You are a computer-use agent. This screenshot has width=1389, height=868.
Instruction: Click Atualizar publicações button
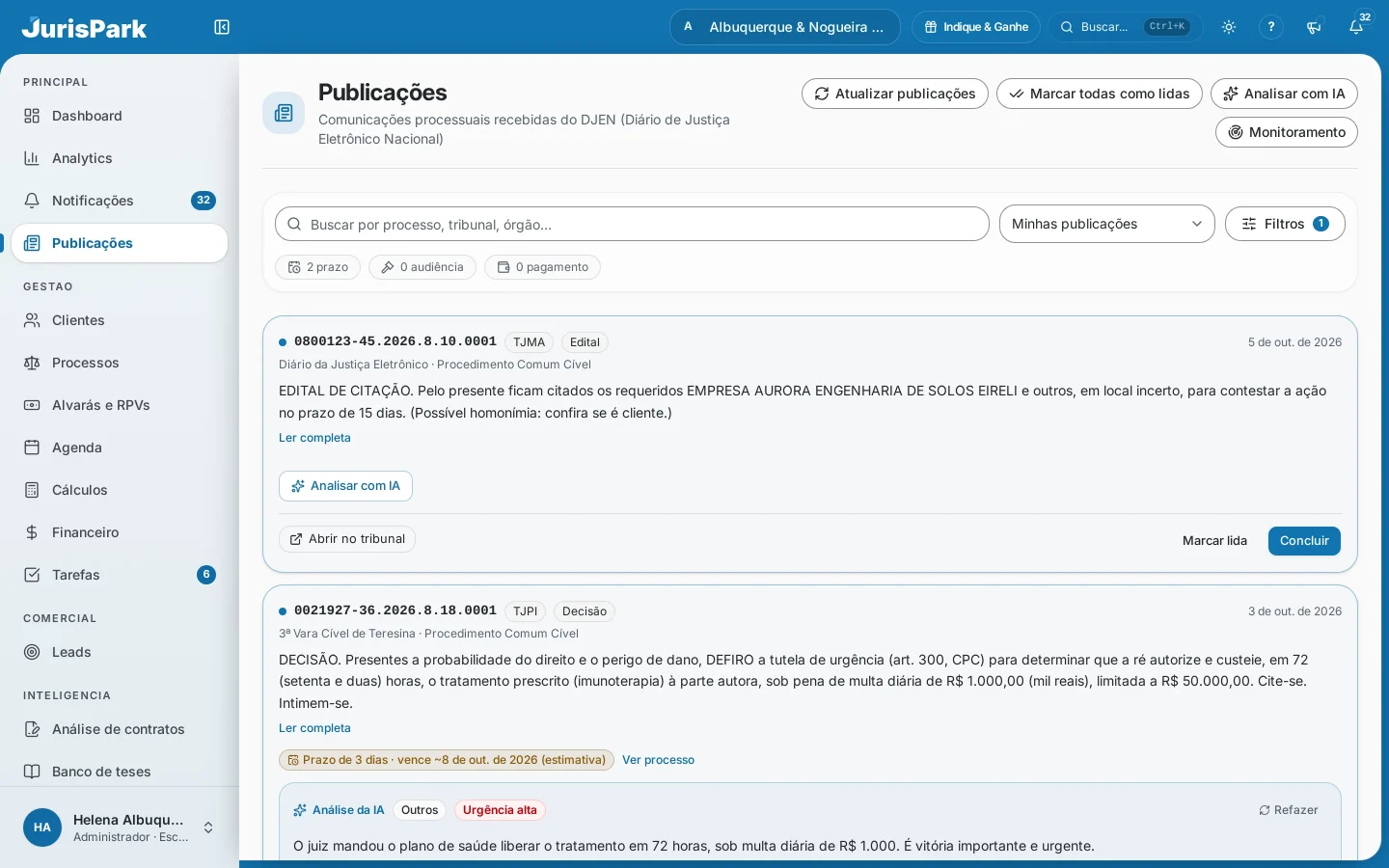pos(895,94)
